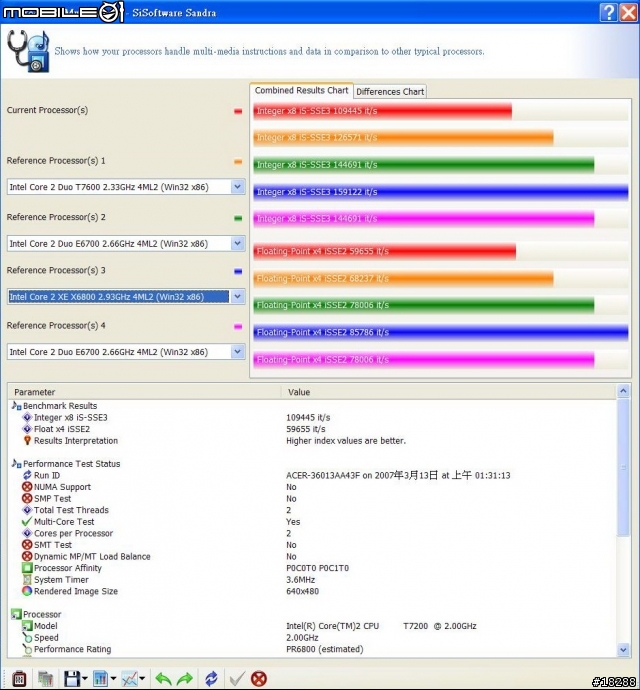
Task: Close the SiSoftware Sandra window
Action: (x=628, y=12)
